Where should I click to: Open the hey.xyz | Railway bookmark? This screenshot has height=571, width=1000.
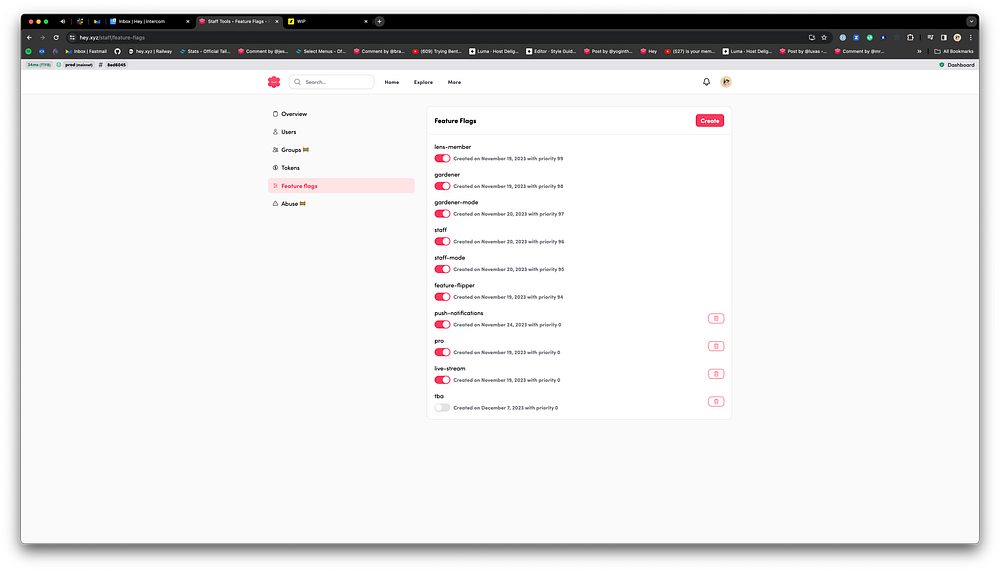pyautogui.click(x=150, y=51)
